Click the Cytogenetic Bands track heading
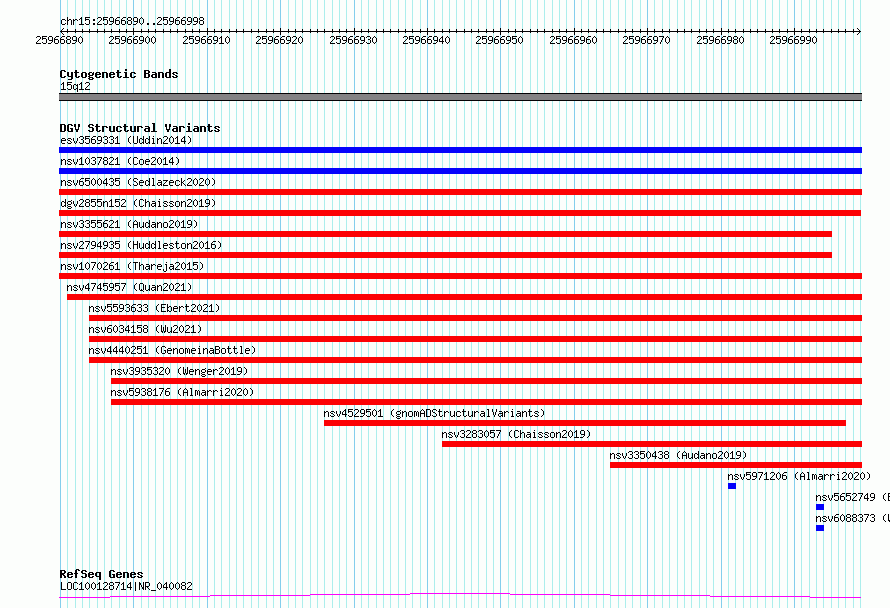This screenshot has width=890, height=608. pyautogui.click(x=119, y=74)
